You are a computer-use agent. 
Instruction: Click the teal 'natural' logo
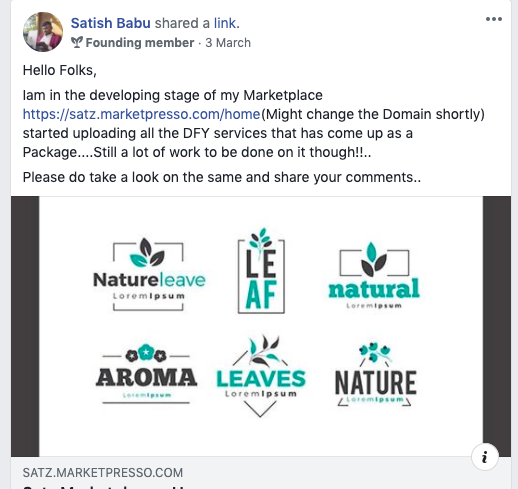(374, 275)
